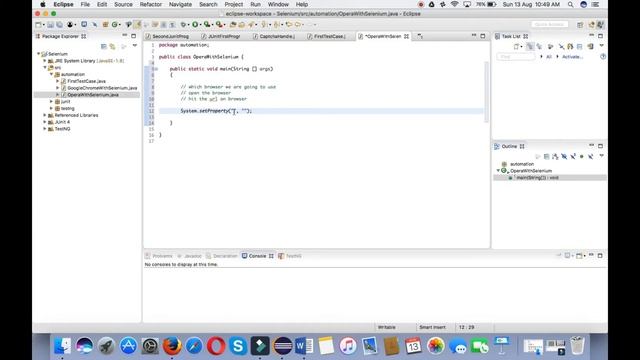Open the Project menu
The height and width of the screenshot is (360, 640).
[233, 4]
